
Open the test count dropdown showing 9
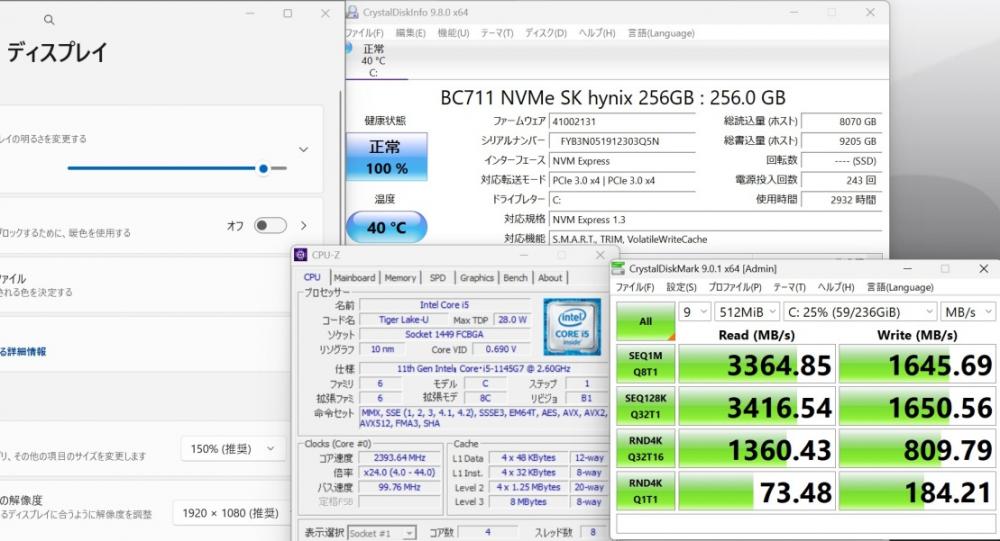(694, 312)
